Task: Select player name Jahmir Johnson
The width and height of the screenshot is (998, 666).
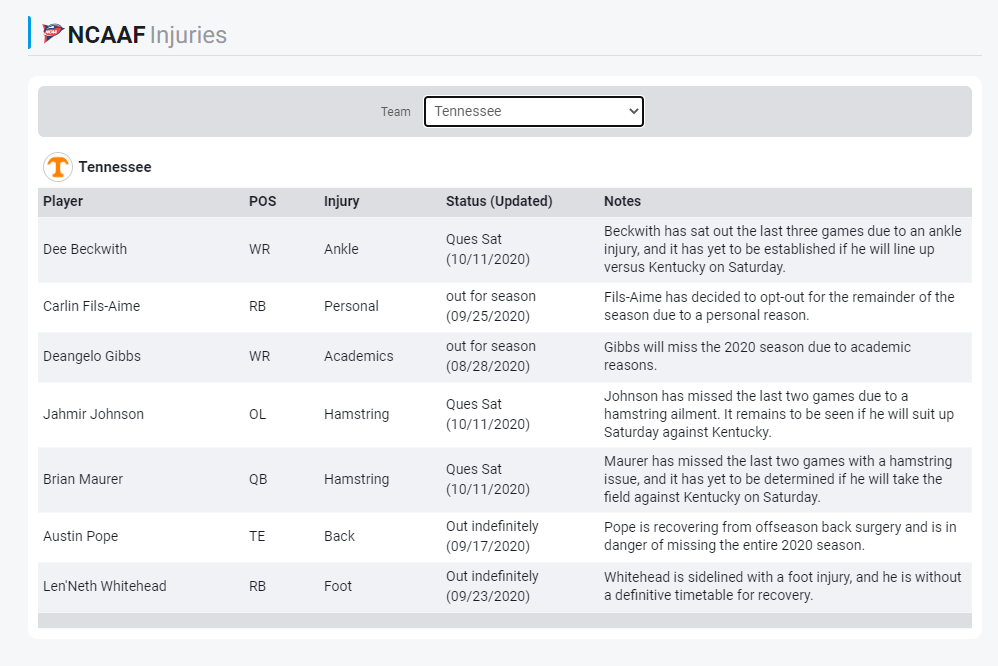Action: (93, 414)
